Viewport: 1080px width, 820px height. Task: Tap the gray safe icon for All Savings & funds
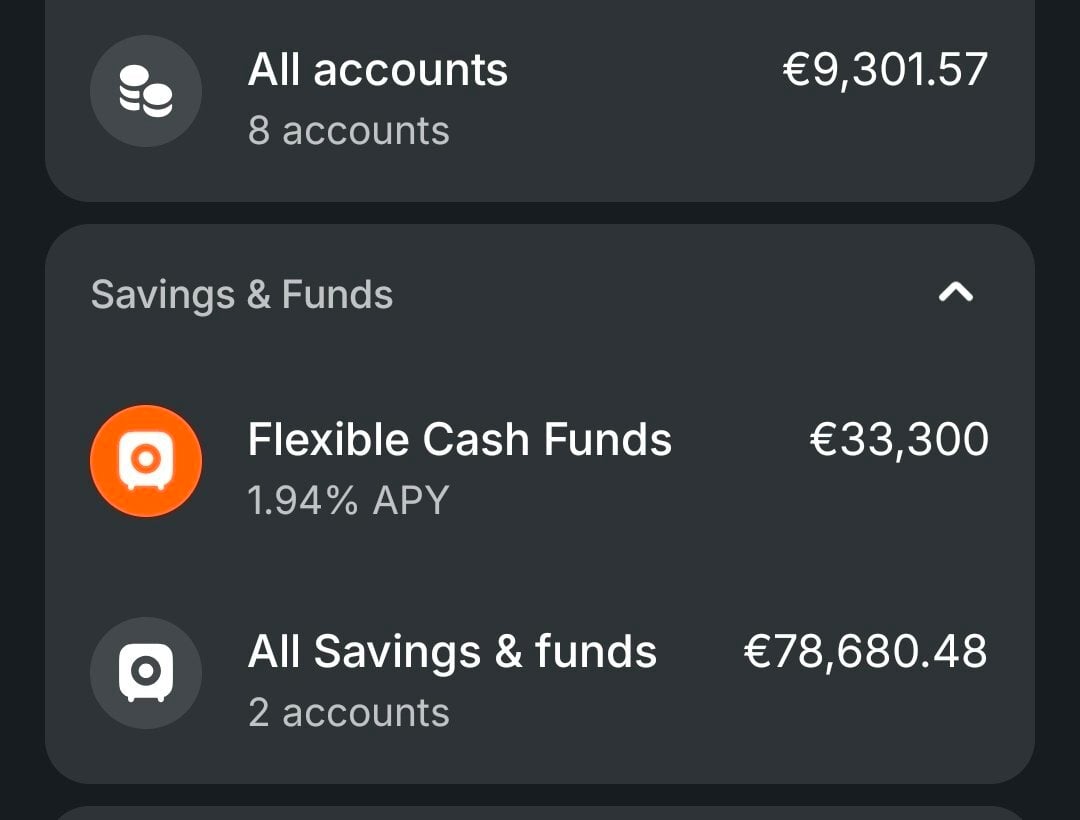tap(146, 673)
